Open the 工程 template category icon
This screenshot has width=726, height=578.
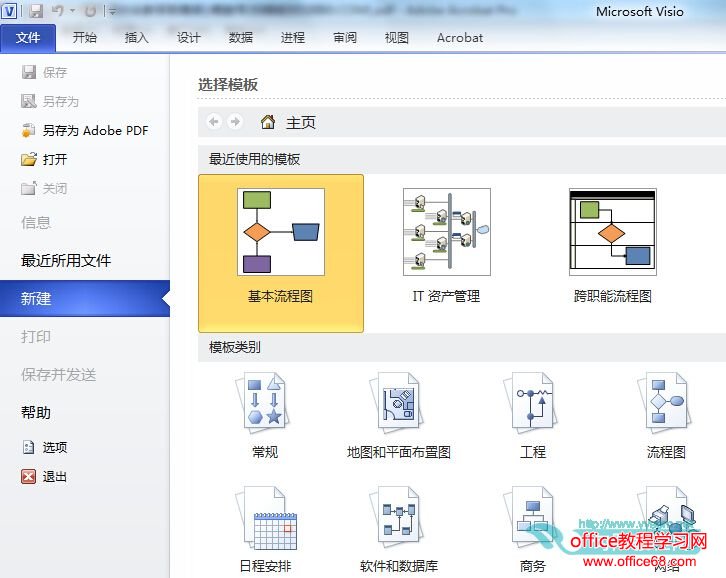(531, 403)
